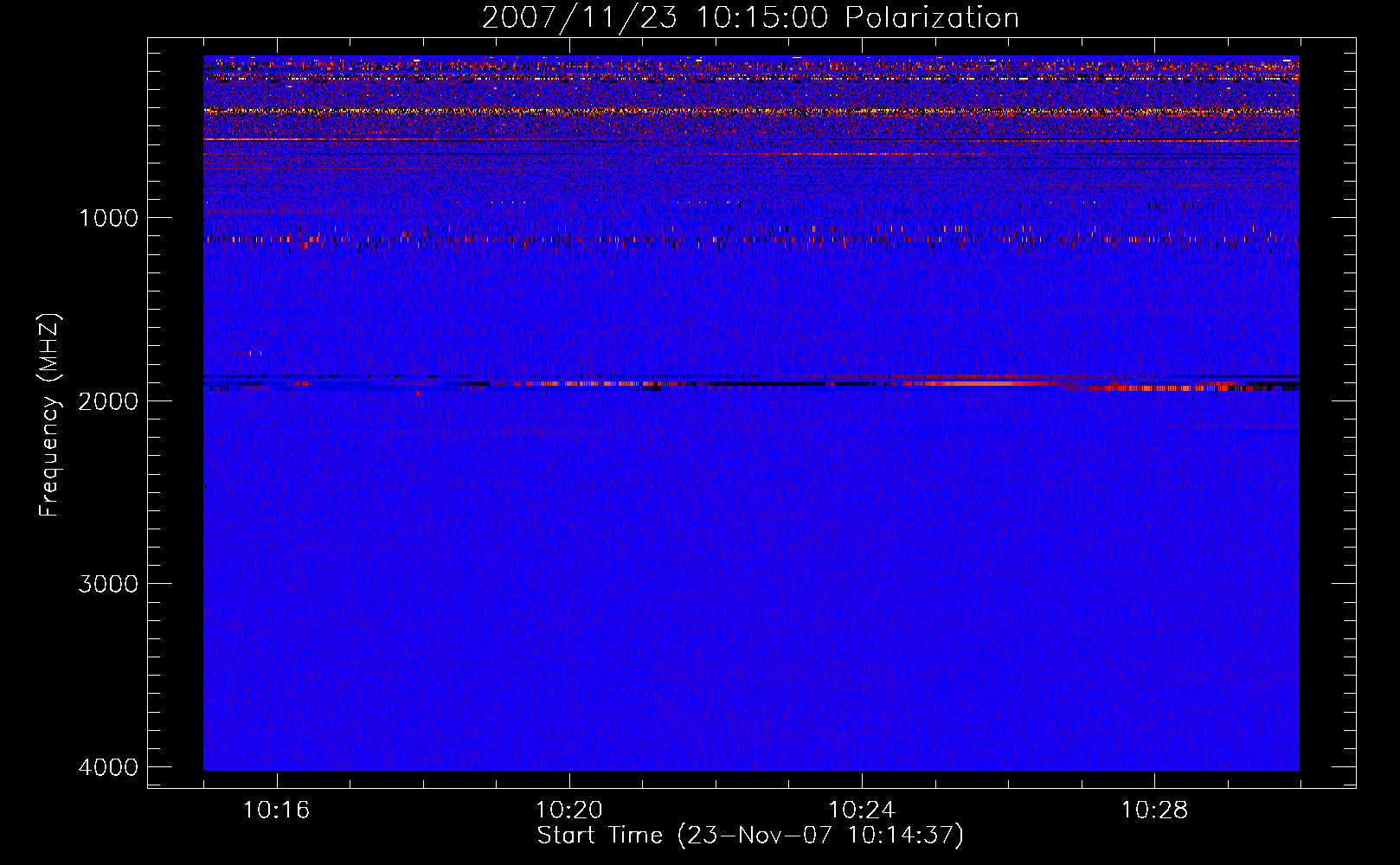1400x865 pixels.
Task: Click the '4000' frequency tick label
Action: click(108, 767)
